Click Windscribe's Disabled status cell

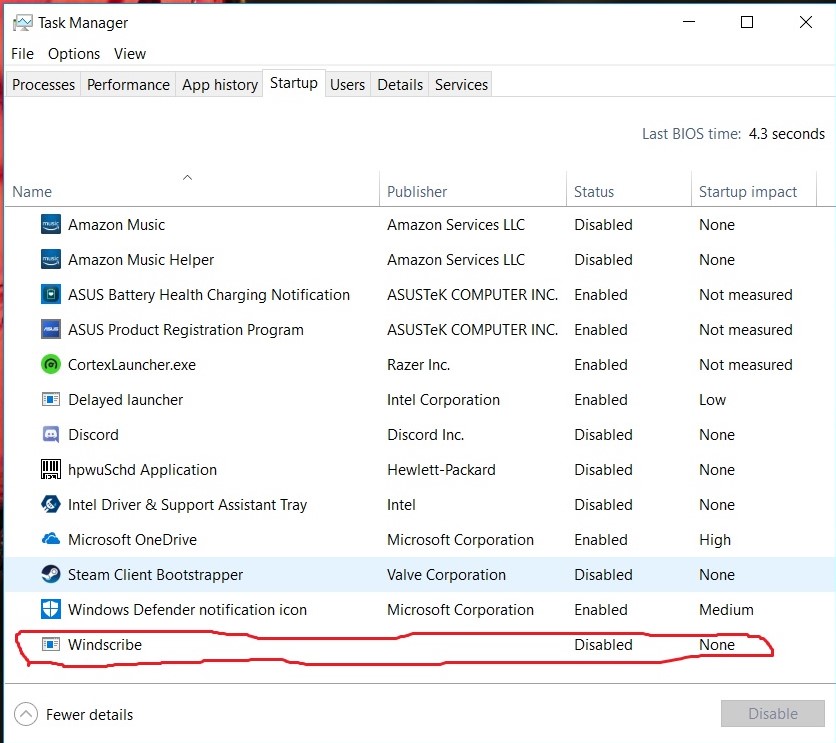coord(603,644)
